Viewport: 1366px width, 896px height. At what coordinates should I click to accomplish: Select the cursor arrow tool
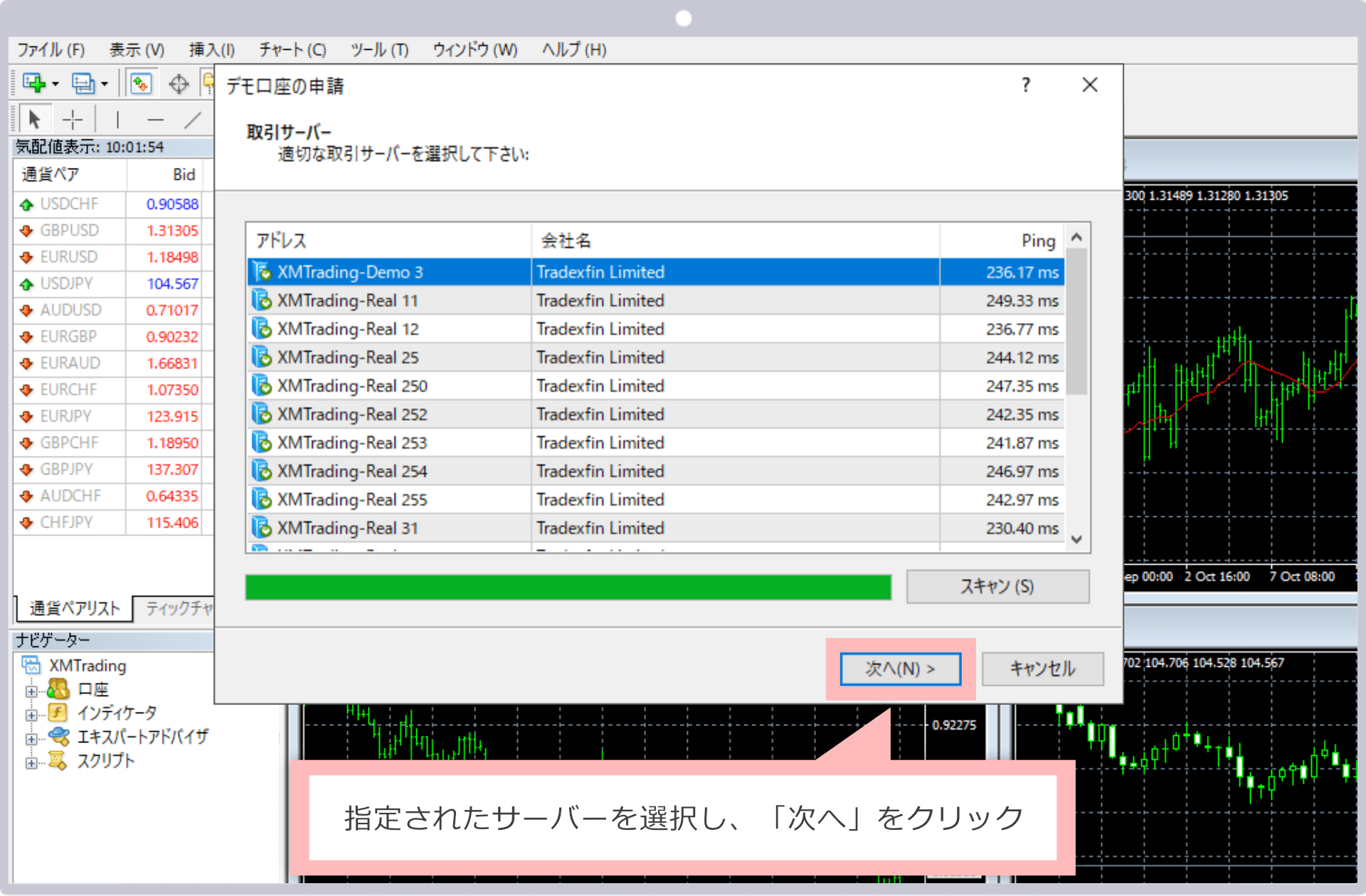(34, 119)
